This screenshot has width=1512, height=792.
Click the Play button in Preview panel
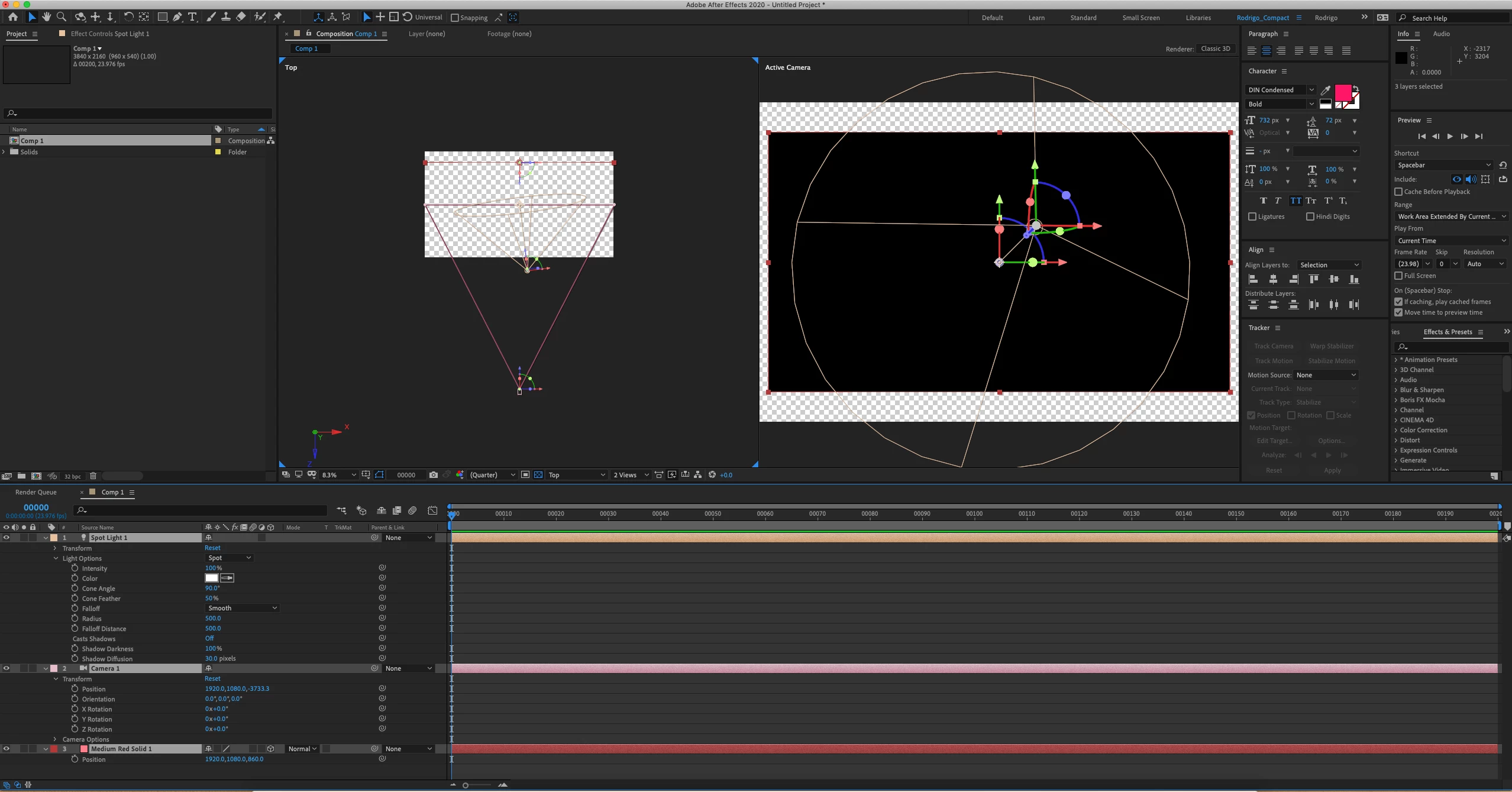point(1450,137)
